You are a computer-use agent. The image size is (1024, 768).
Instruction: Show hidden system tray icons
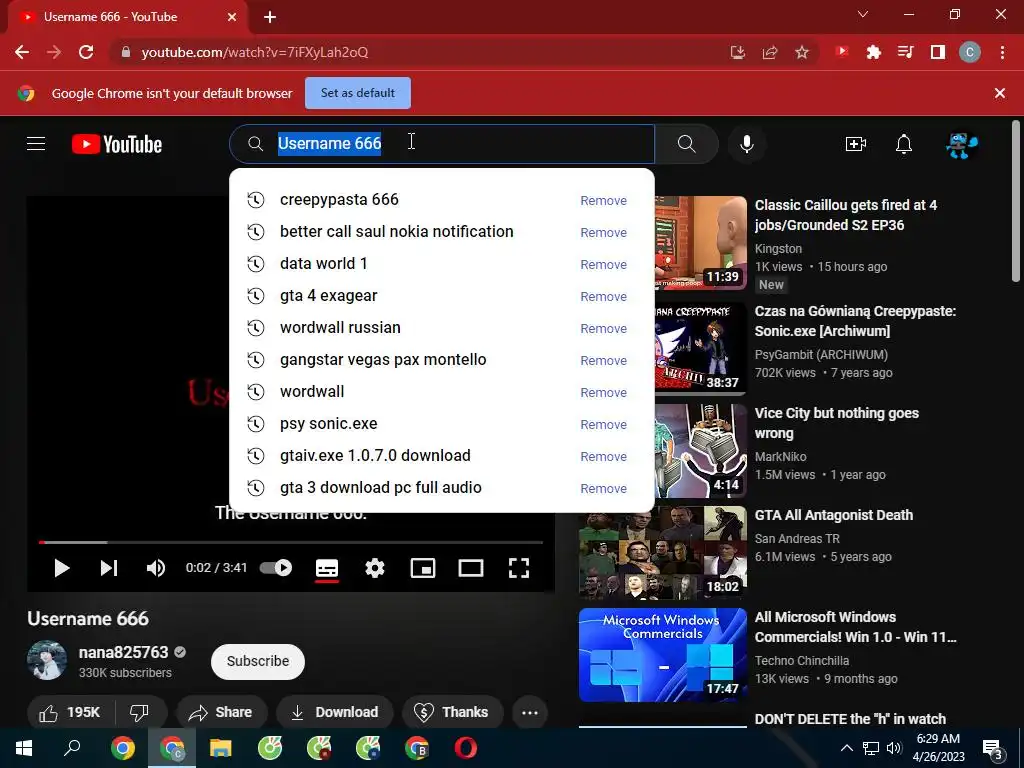[x=846, y=748]
